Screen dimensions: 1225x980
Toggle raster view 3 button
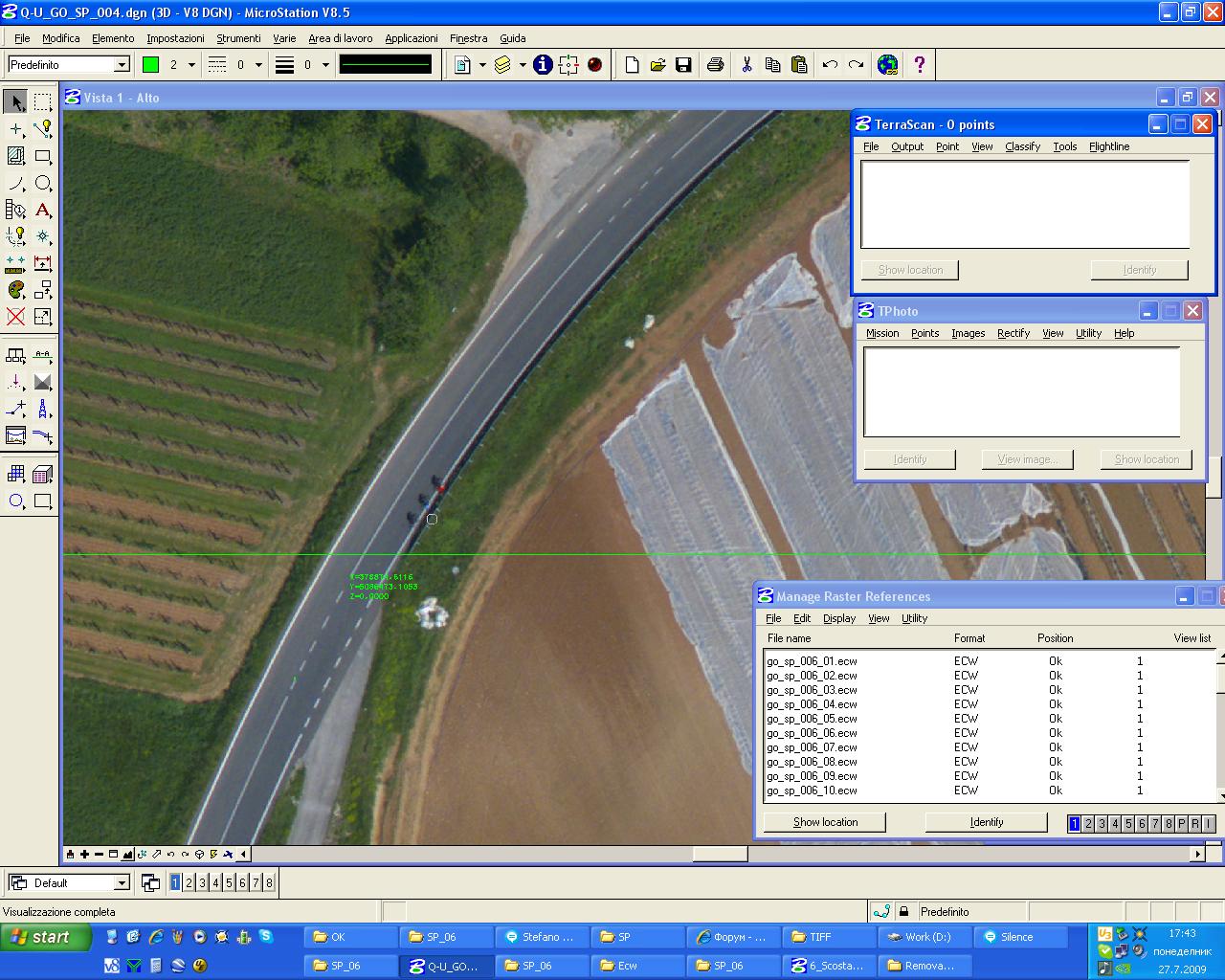coord(1102,823)
